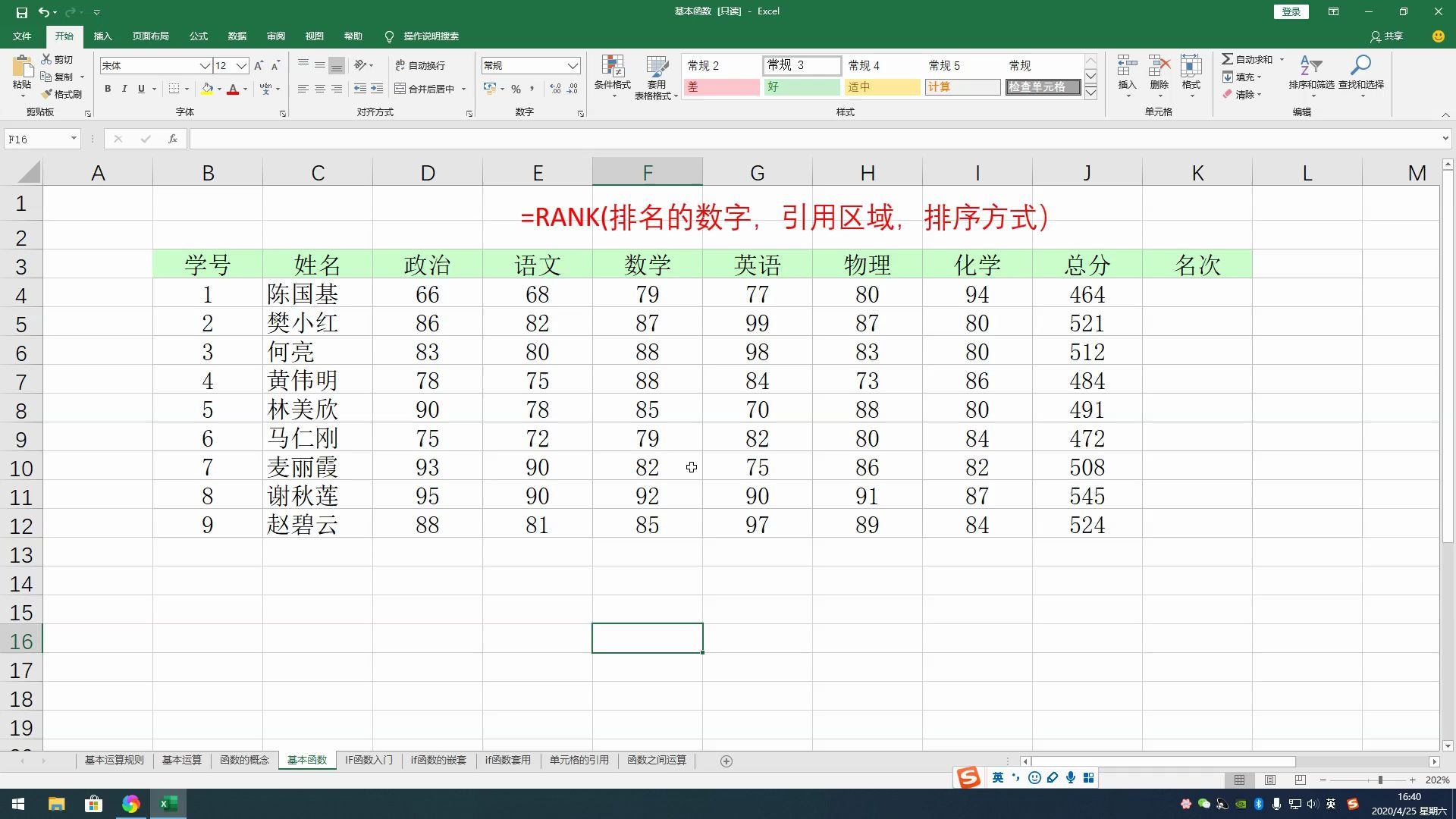The width and height of the screenshot is (1456, 819).
Task: Apply the 好 (Good) cell style
Action: (x=802, y=87)
